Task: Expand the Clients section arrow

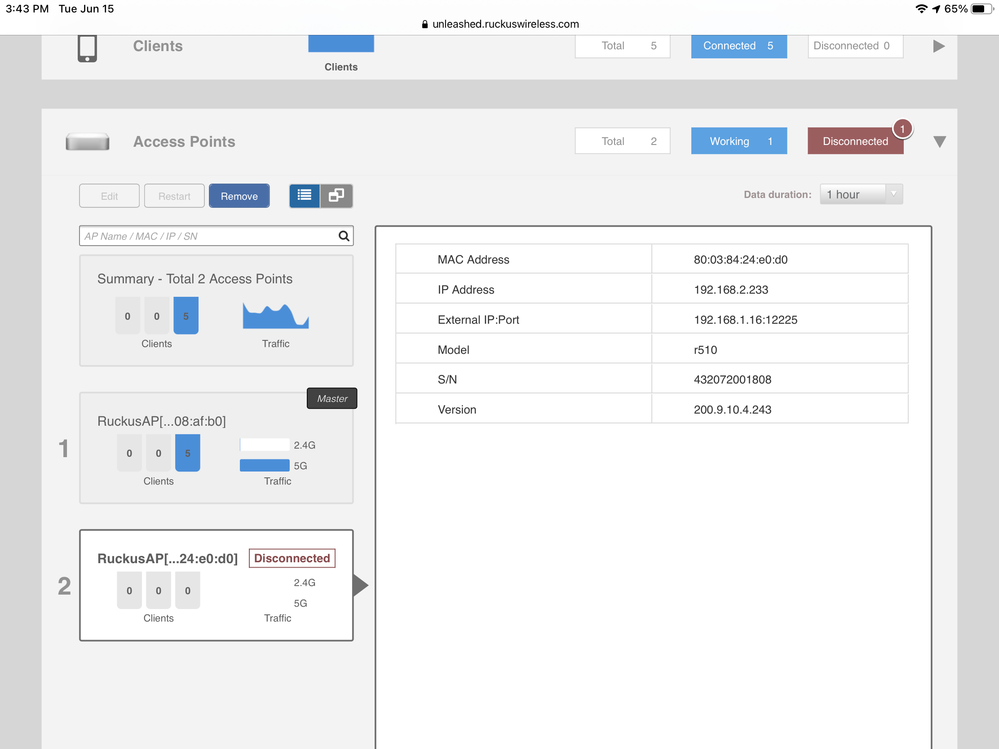Action: (x=938, y=46)
